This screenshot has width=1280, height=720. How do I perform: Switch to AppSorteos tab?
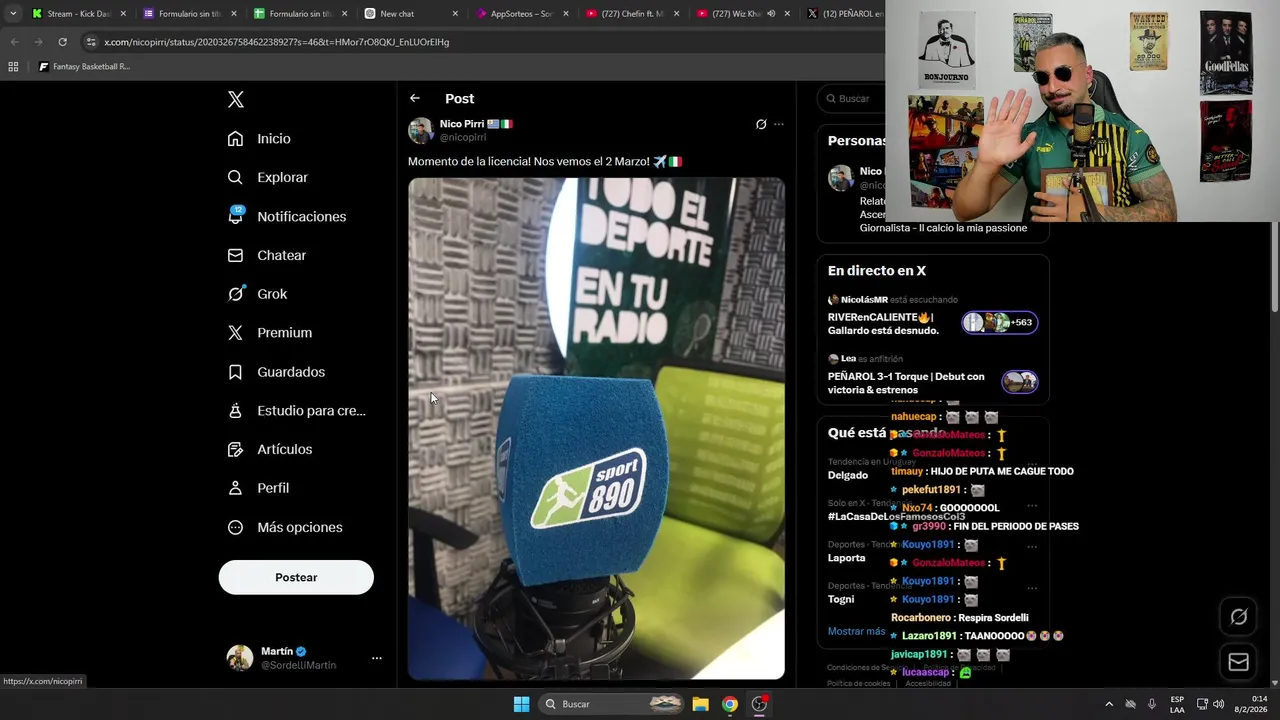click(x=522, y=14)
